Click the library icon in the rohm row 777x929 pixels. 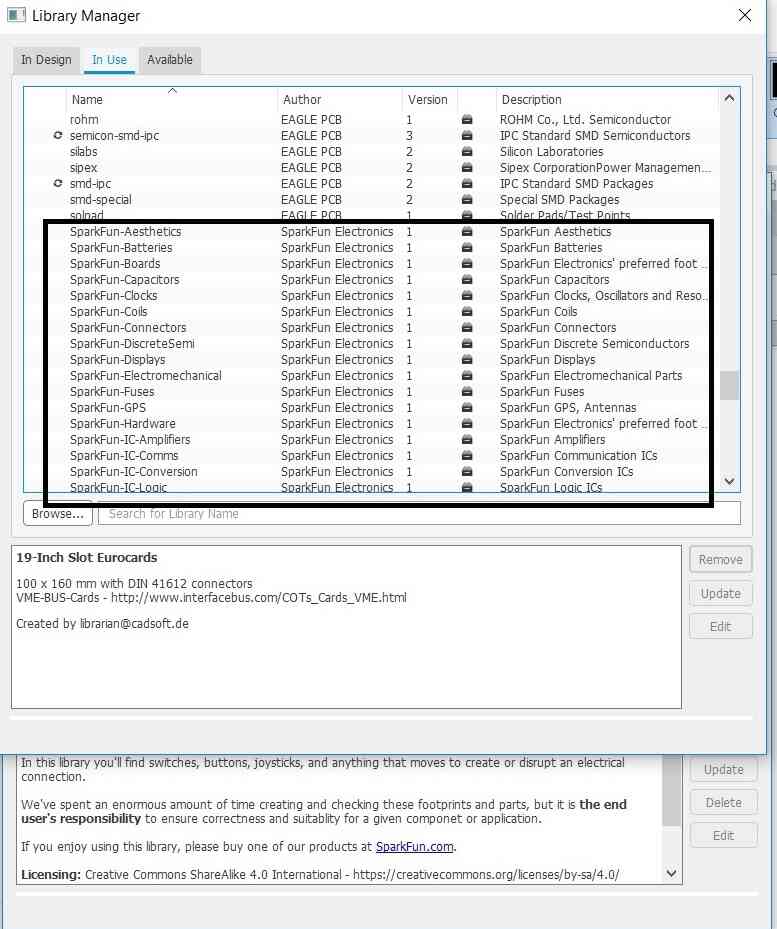pyautogui.click(x=467, y=120)
